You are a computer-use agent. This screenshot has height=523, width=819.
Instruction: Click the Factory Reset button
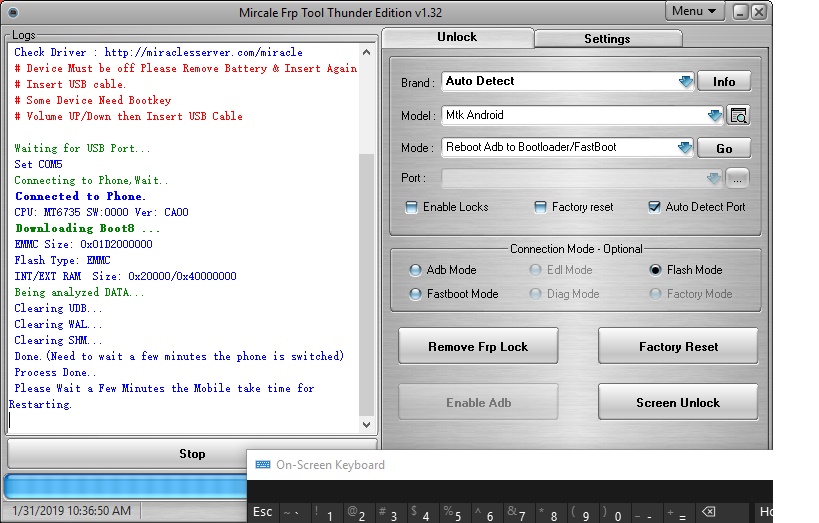[x=678, y=346]
